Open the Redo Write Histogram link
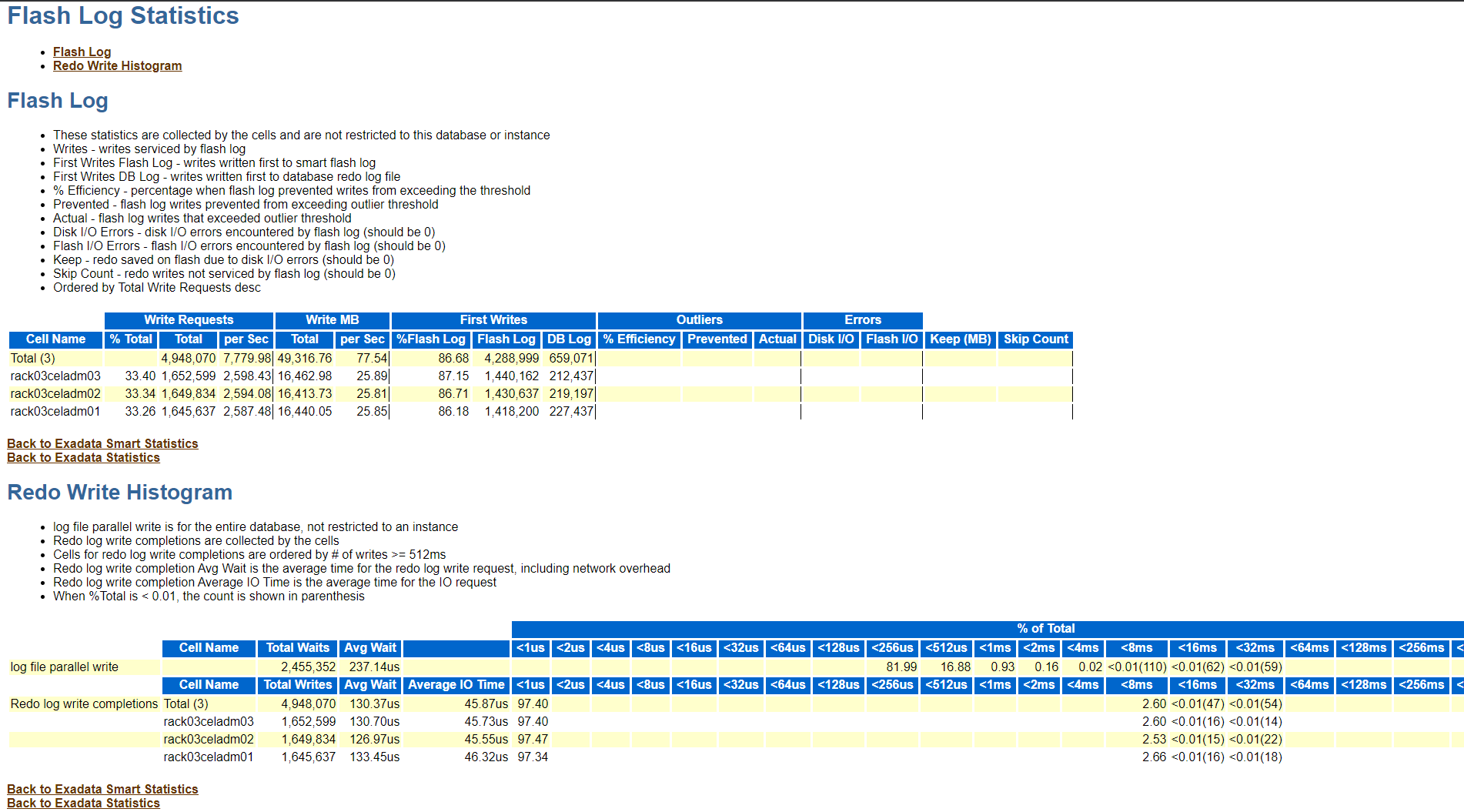The image size is (1464, 812). pos(117,66)
